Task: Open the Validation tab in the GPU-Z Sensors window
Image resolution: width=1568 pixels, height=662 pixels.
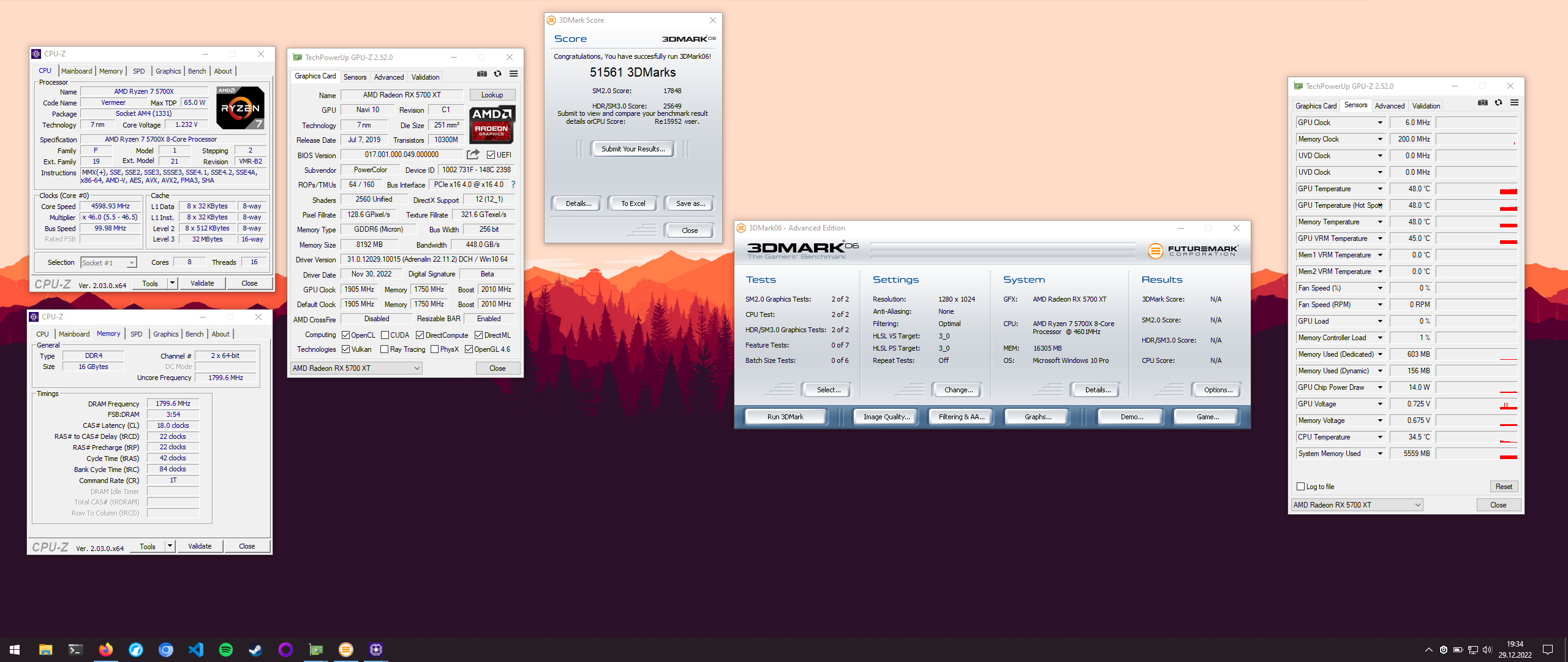Action: [x=1426, y=106]
